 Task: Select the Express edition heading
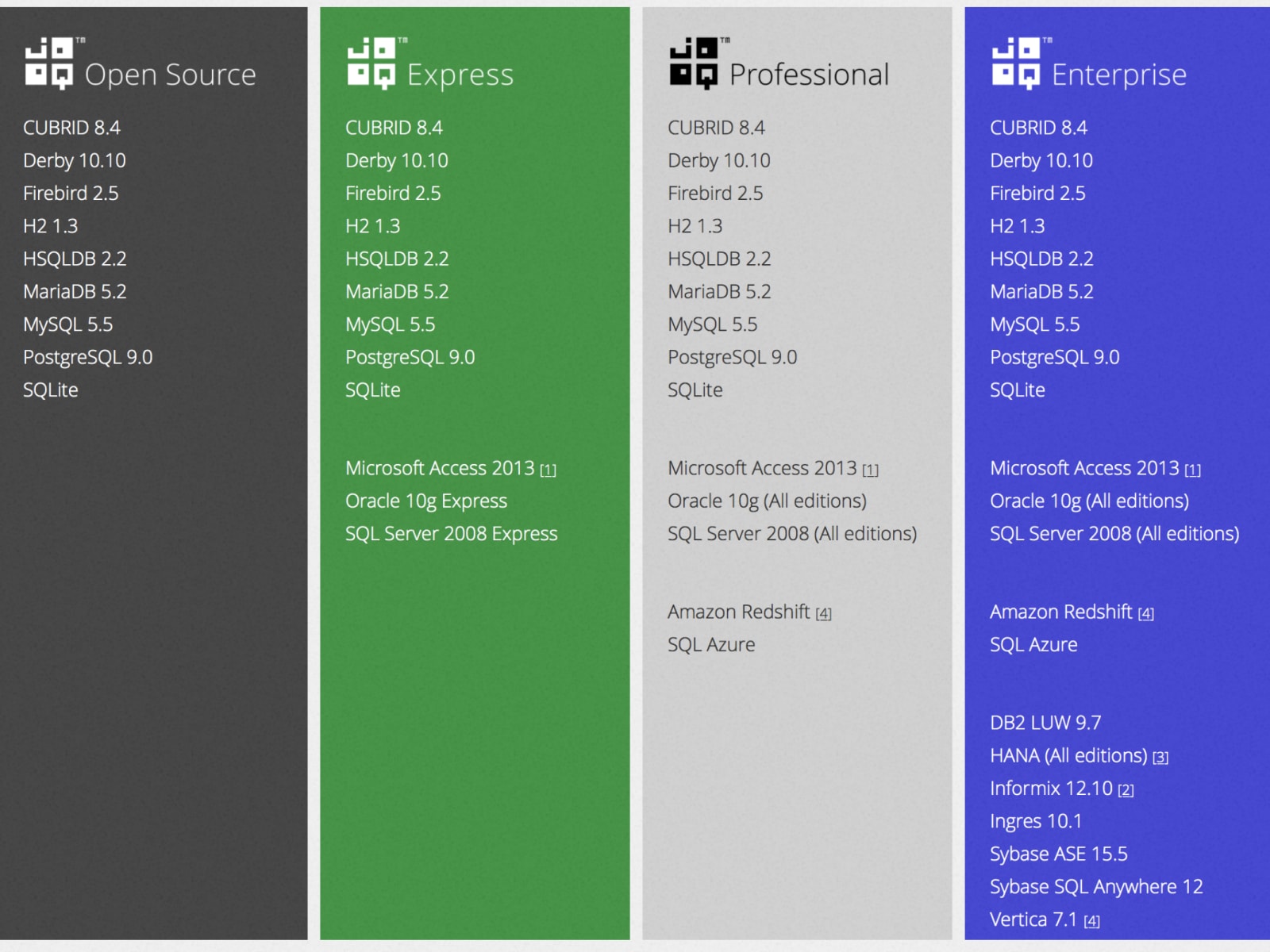click(460, 75)
